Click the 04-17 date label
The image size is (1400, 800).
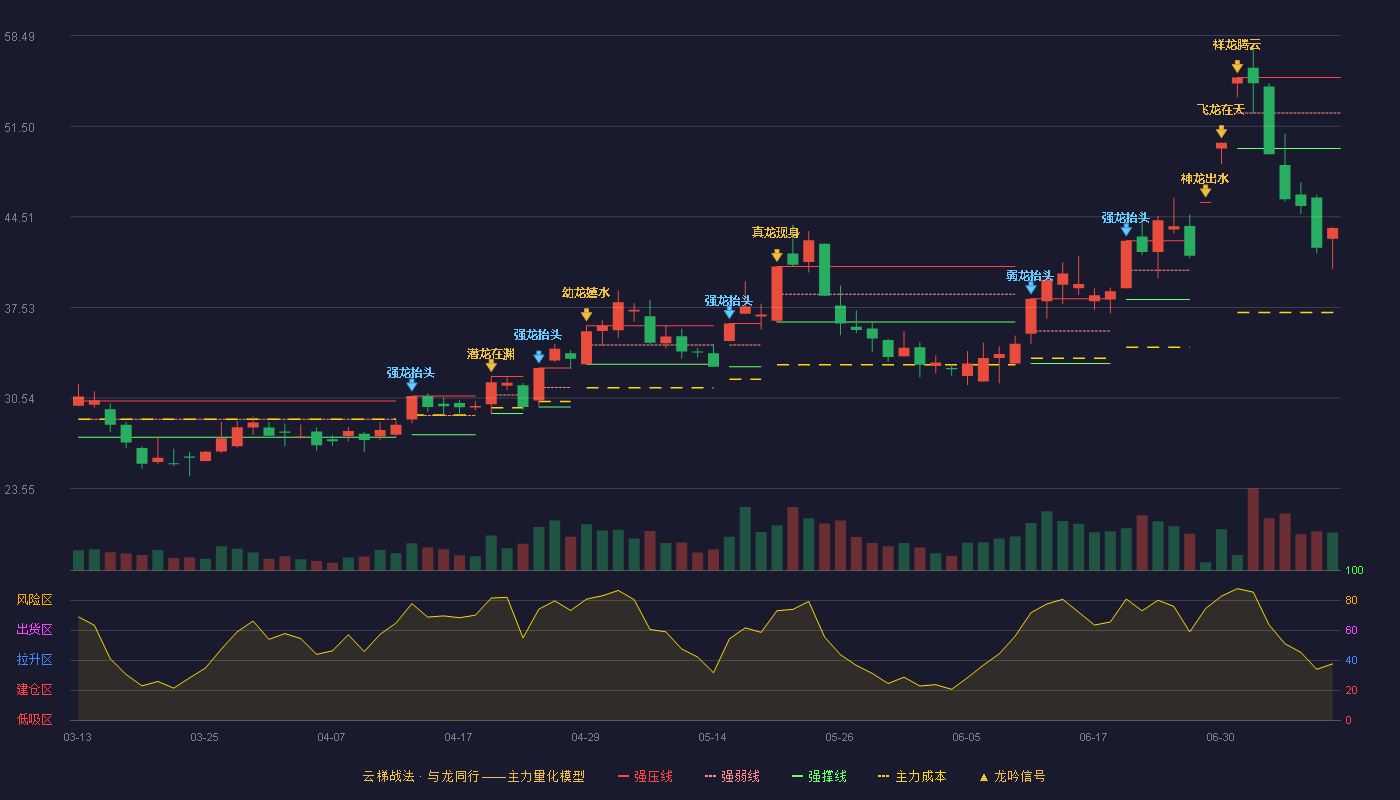coord(458,737)
